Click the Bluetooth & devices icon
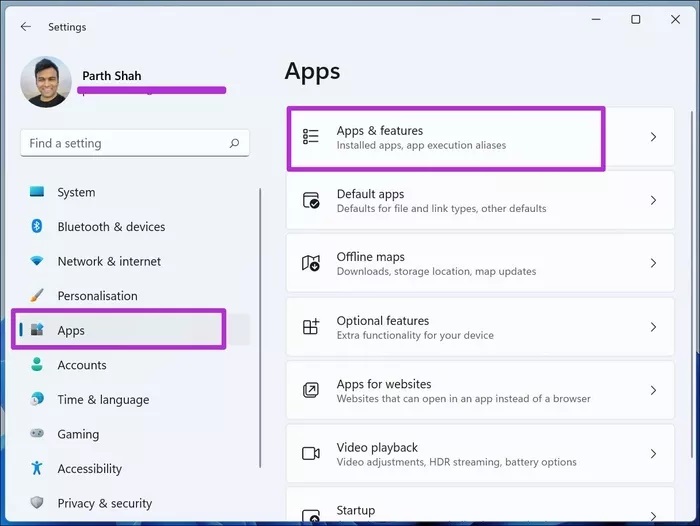Screen dimensions: 700x526 click(x=37, y=227)
